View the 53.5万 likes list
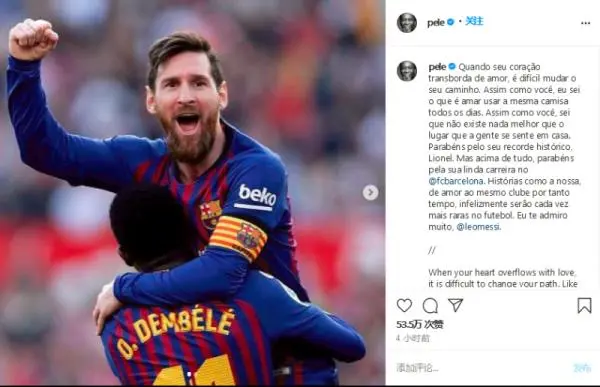Image resolution: width=600 pixels, height=387 pixels. click(x=420, y=325)
